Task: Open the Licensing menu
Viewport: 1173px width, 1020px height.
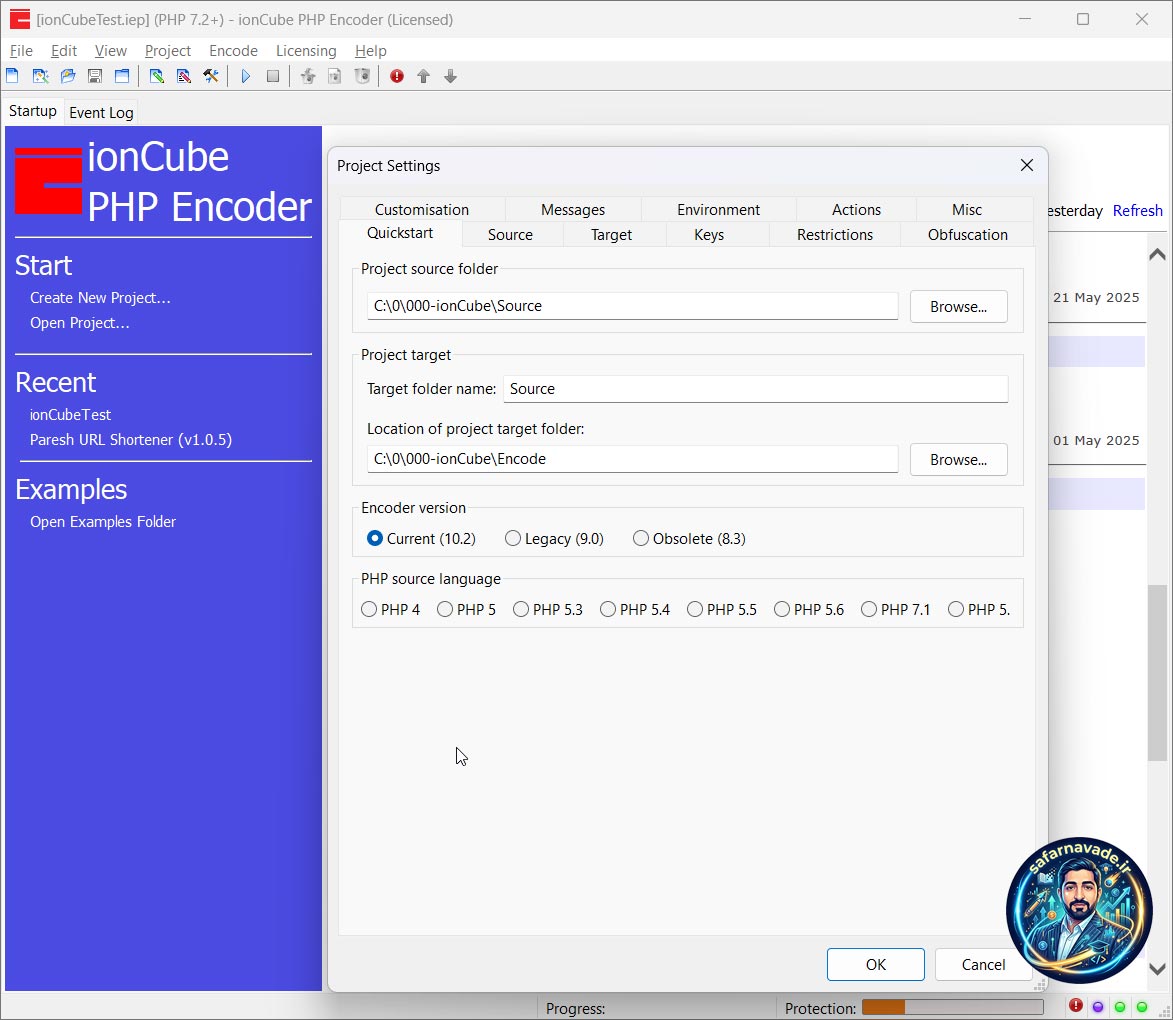Action: (306, 50)
